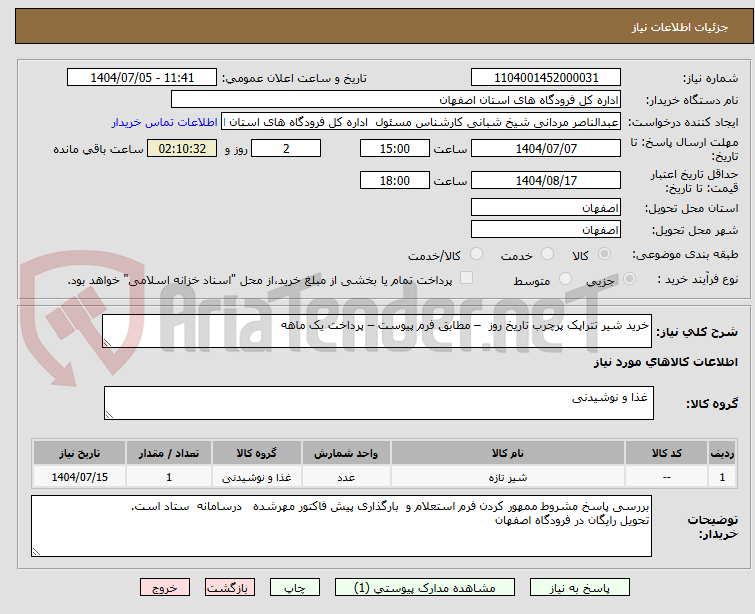Click the خروج exit button
Viewport: 755px width, 614px height.
(x=165, y=588)
